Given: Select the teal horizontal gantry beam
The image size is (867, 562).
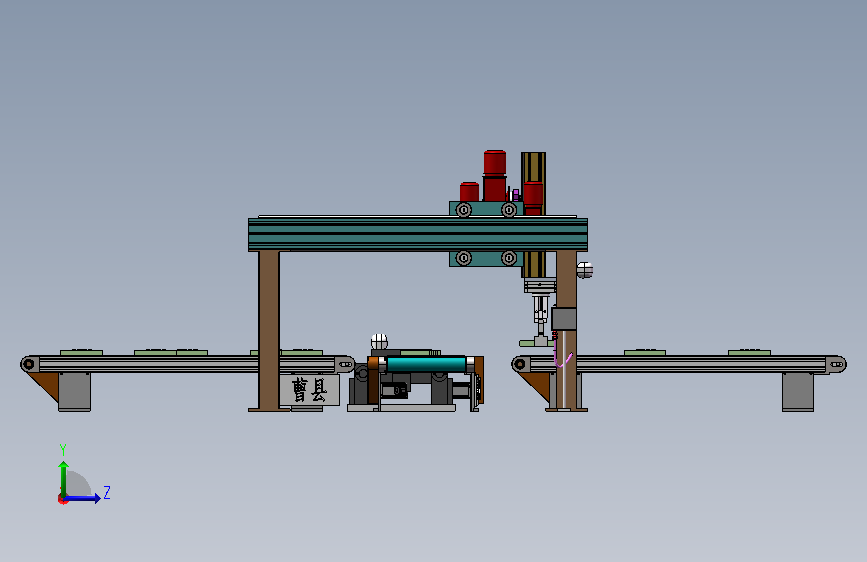Looking at the screenshot, I should coord(418,234).
